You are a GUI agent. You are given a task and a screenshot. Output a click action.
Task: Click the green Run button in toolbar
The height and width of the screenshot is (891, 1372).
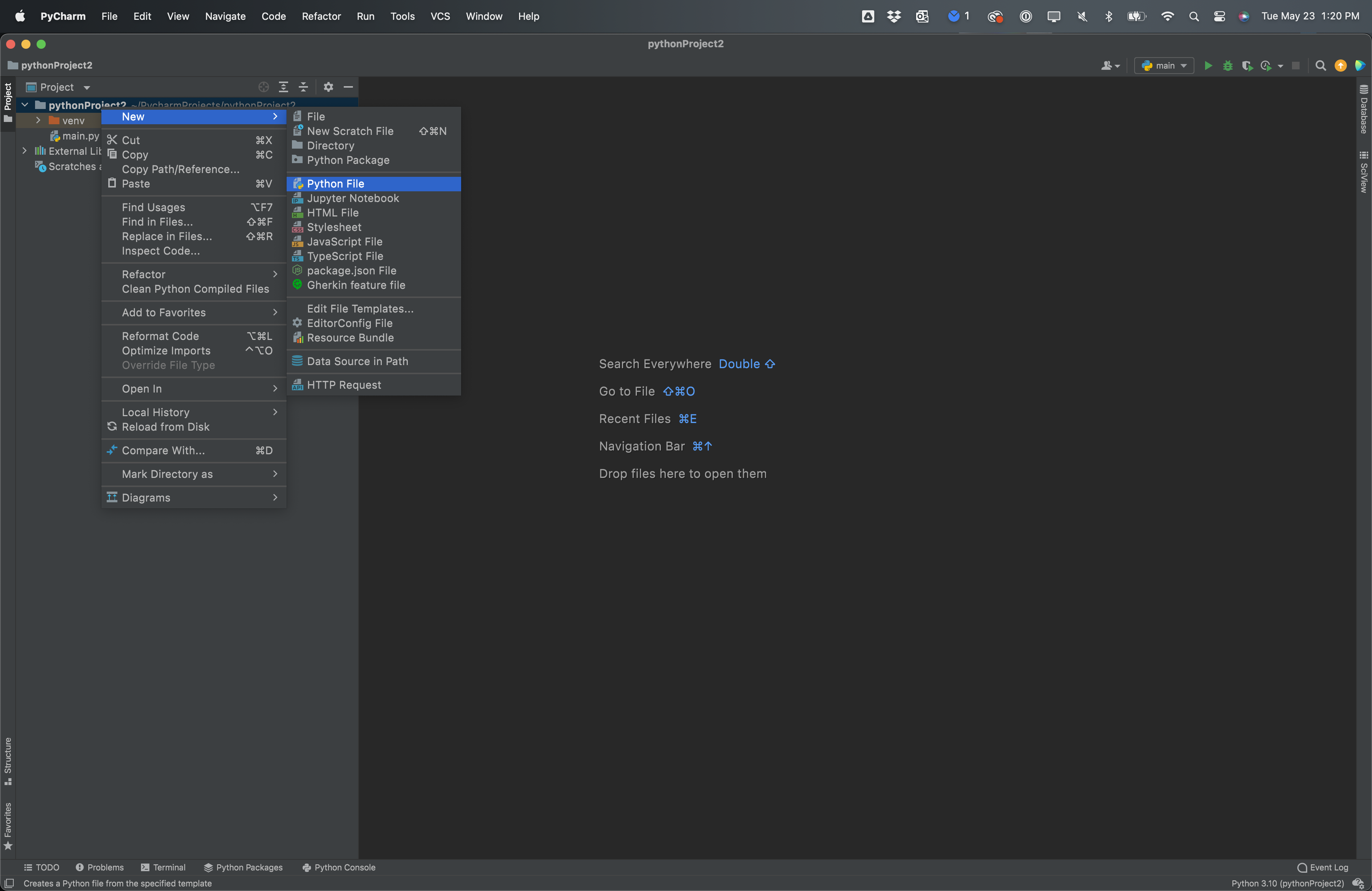coord(1208,66)
